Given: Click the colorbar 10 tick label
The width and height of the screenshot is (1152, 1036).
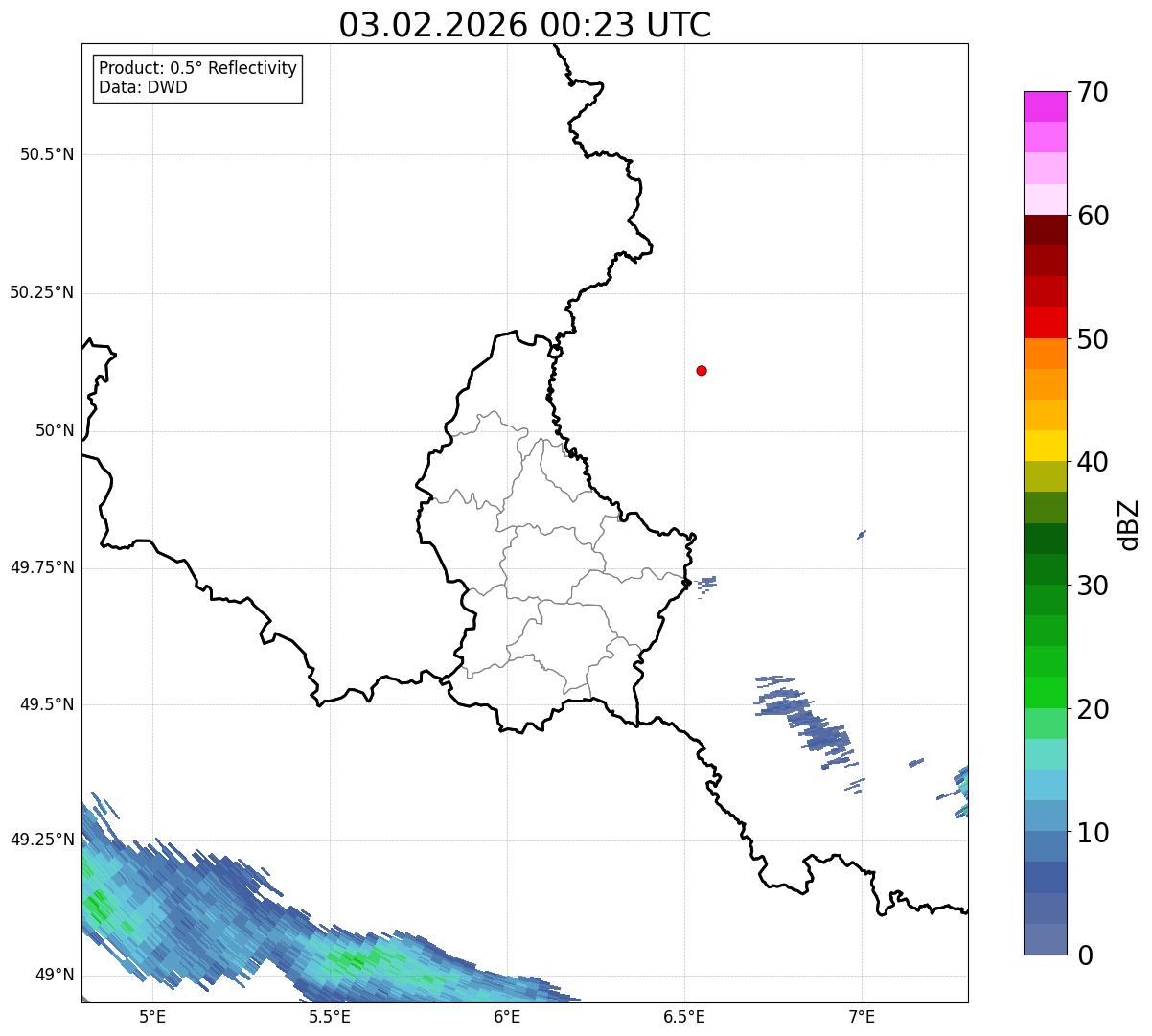Looking at the screenshot, I should click(x=1093, y=832).
